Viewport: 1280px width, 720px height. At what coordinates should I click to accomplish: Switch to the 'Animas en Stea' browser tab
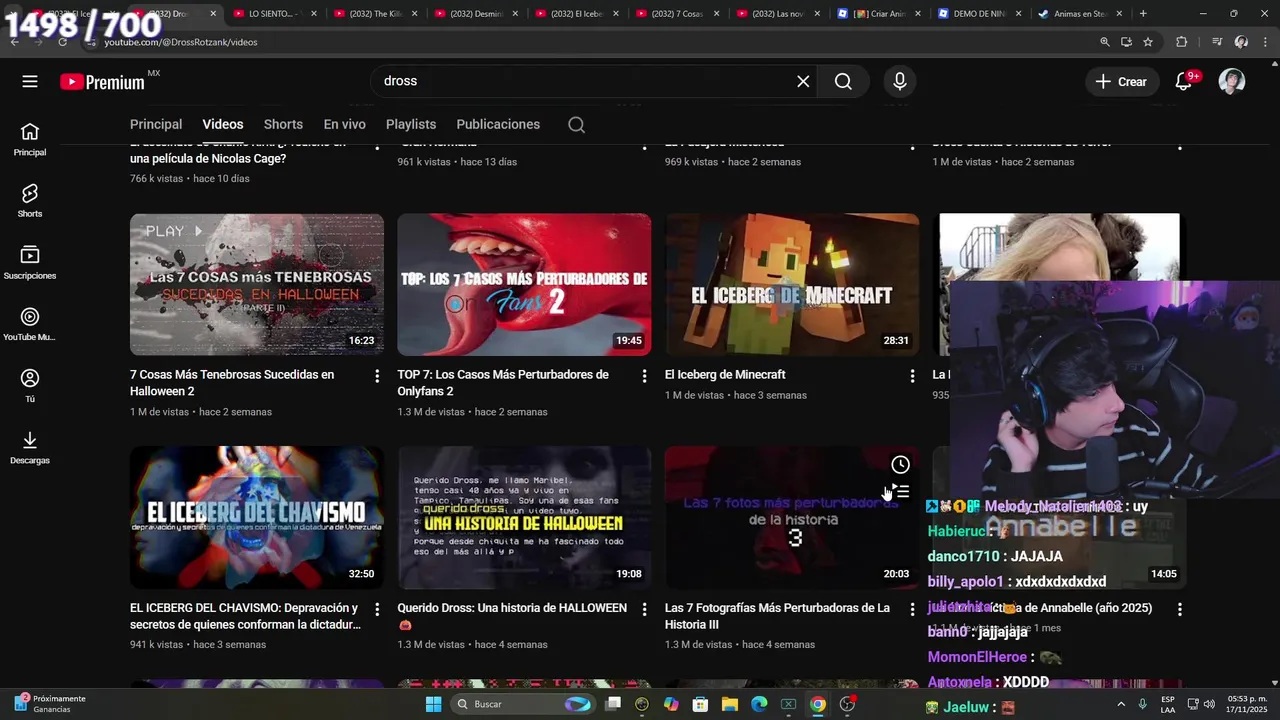click(1079, 14)
